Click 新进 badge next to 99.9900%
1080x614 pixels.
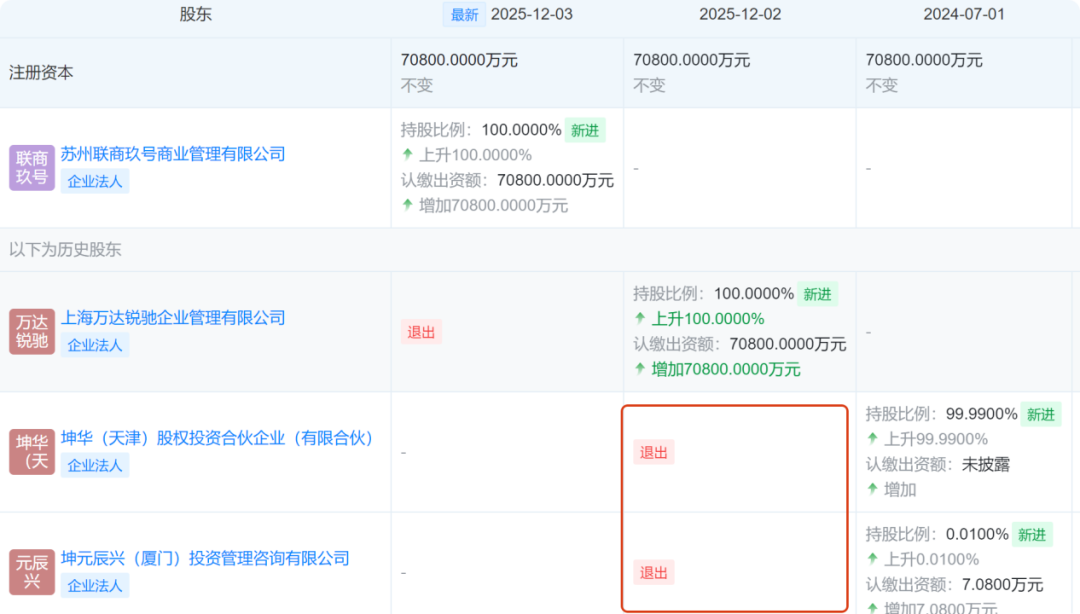click(1041, 414)
